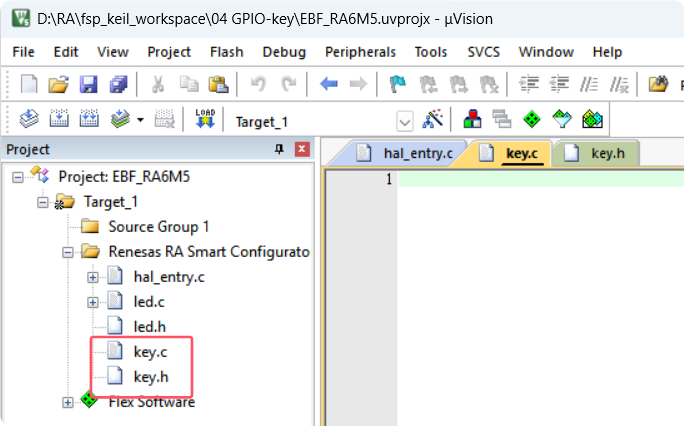Open the File menu
684x426 pixels.
click(x=24, y=52)
